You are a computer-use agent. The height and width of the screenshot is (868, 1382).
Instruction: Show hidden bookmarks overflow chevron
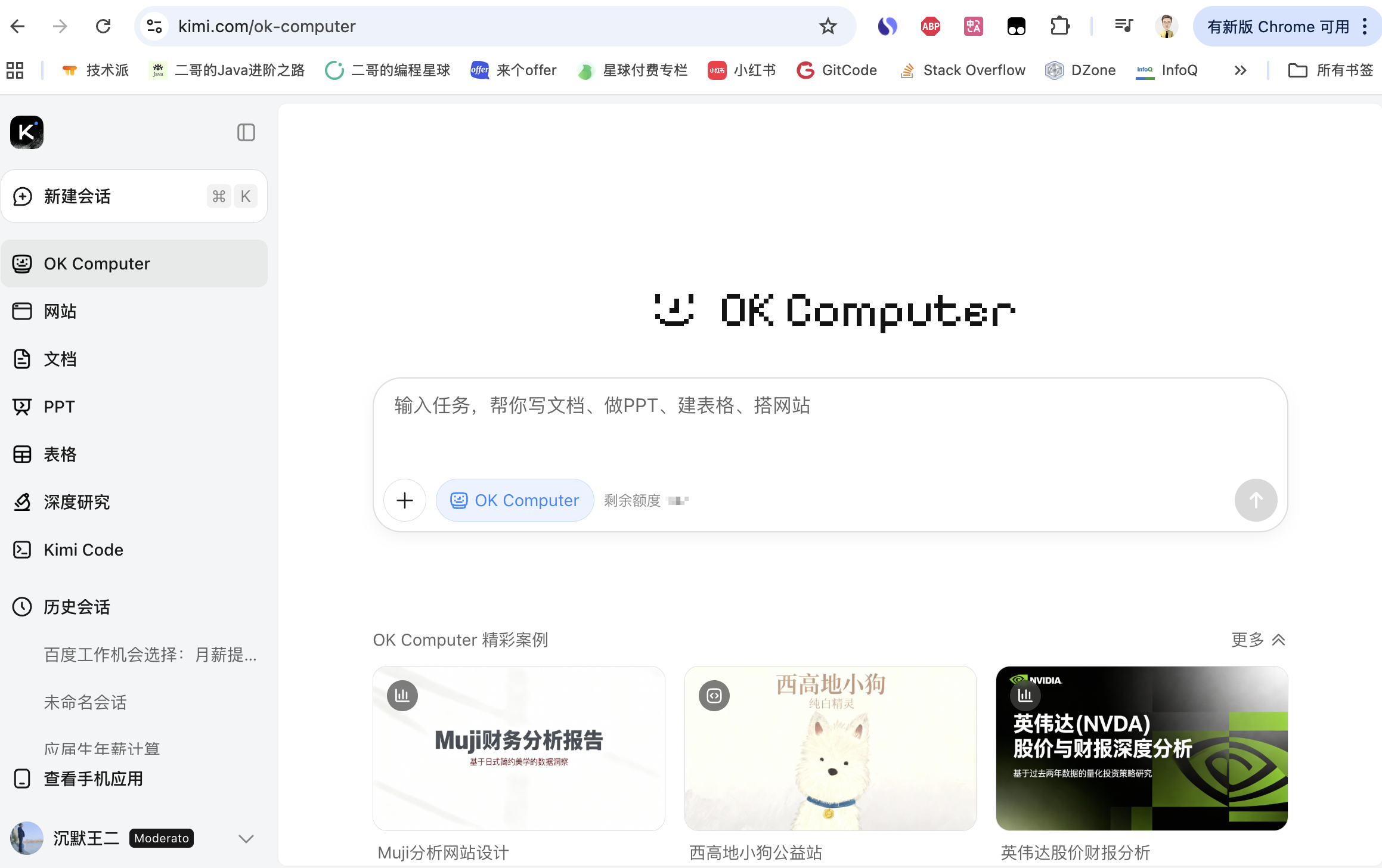click(1240, 70)
